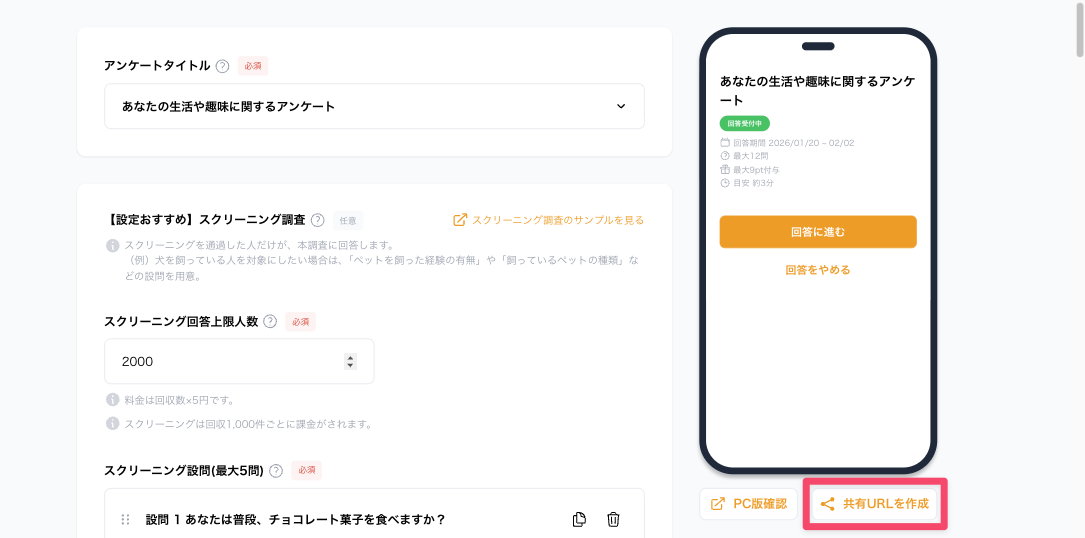
Task: Click drag handle icon of 設問 1
Action: 126,519
